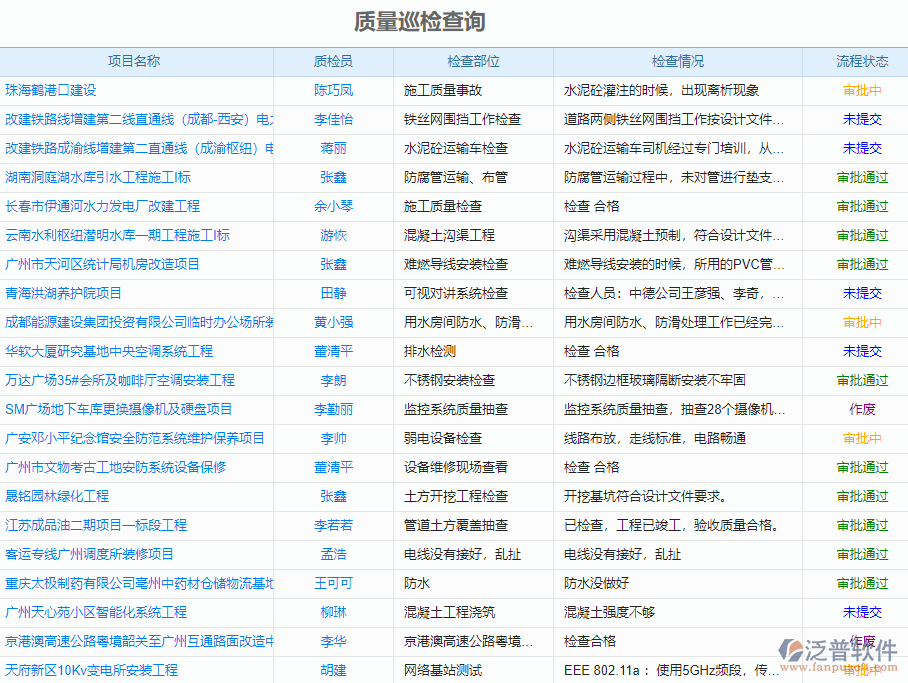Open the 广州市文物考古工地安防系统设备保修 link

click(x=116, y=468)
